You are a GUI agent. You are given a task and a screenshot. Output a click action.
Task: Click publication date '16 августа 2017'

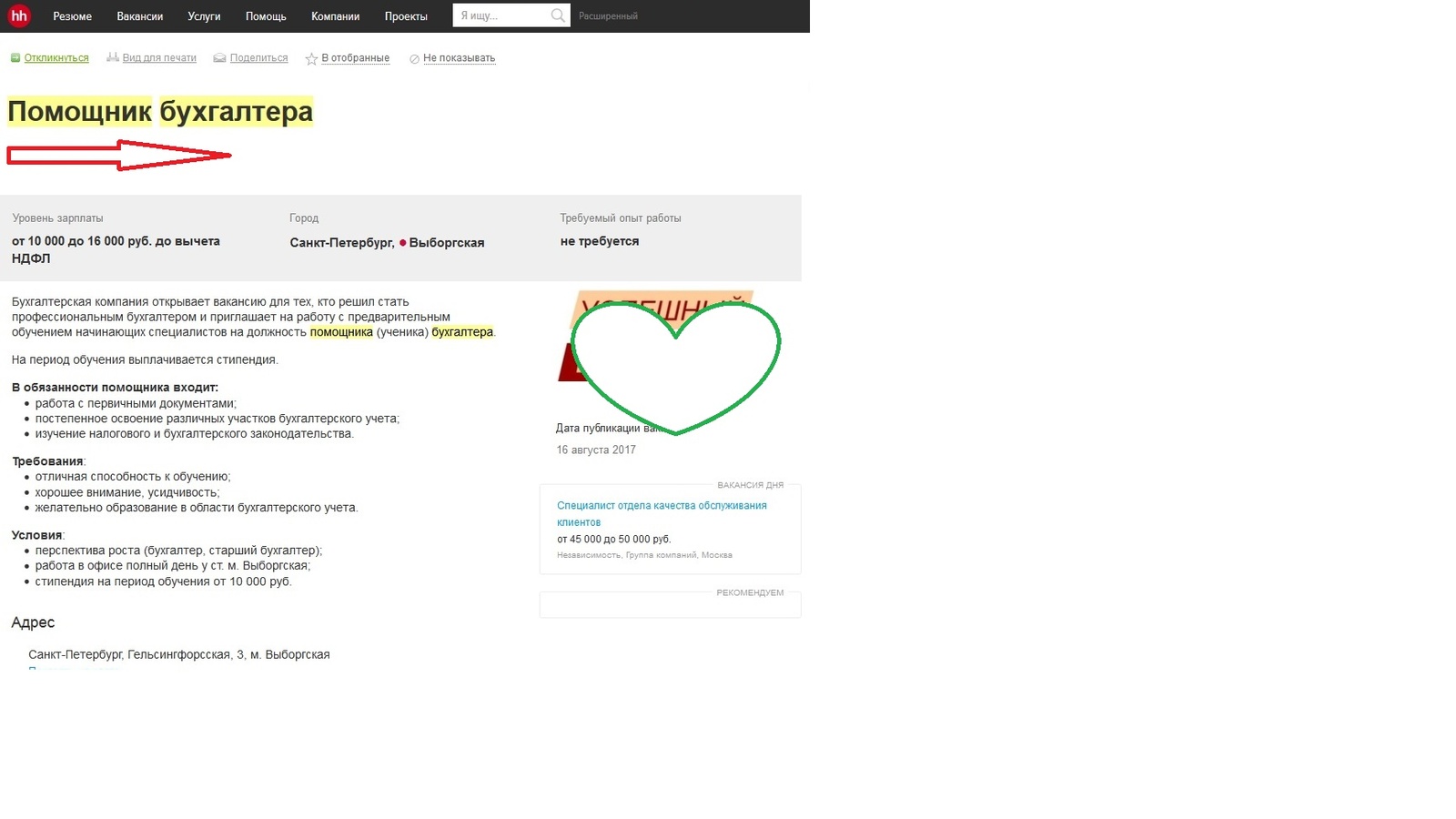tap(596, 450)
